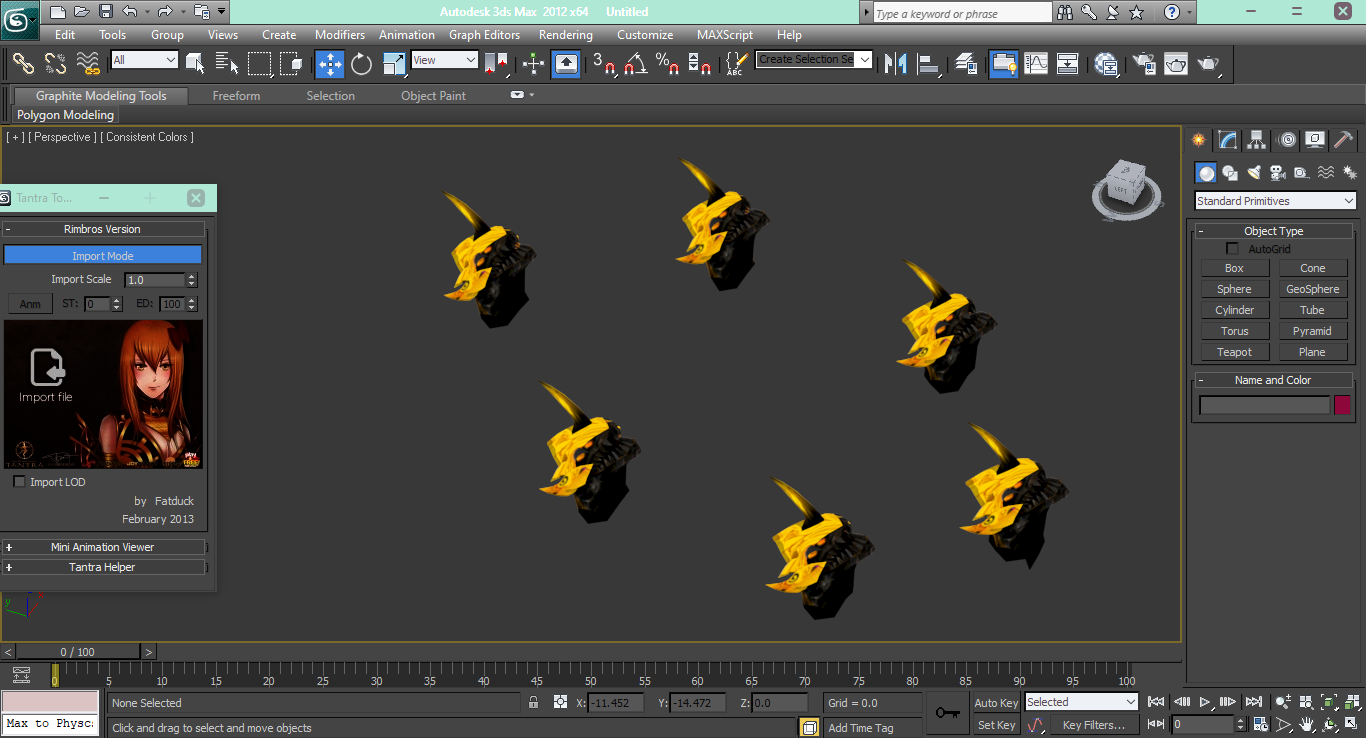Open the Graph Editors menu

(484, 34)
